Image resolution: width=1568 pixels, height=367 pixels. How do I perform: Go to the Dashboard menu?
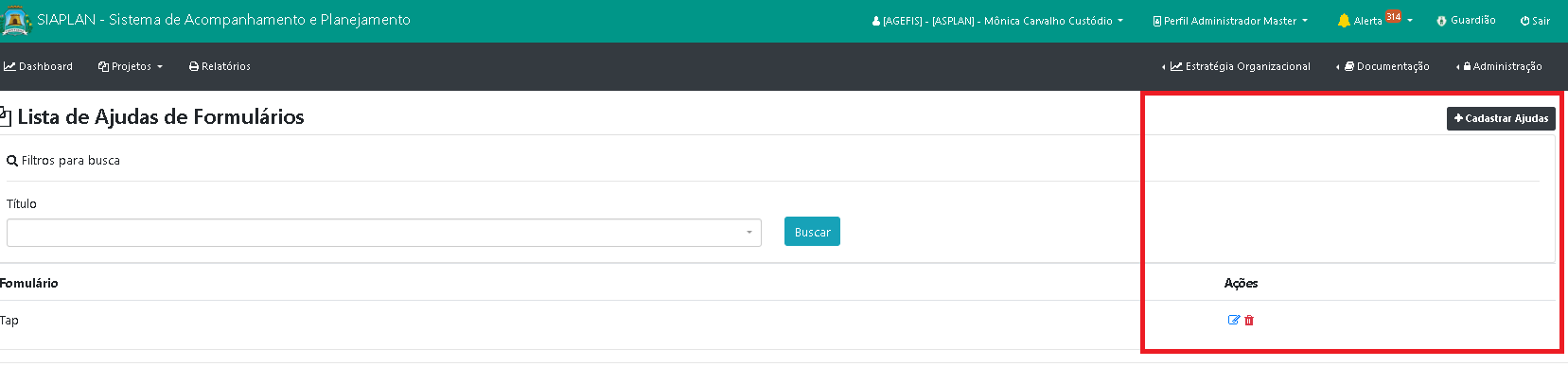pos(38,66)
